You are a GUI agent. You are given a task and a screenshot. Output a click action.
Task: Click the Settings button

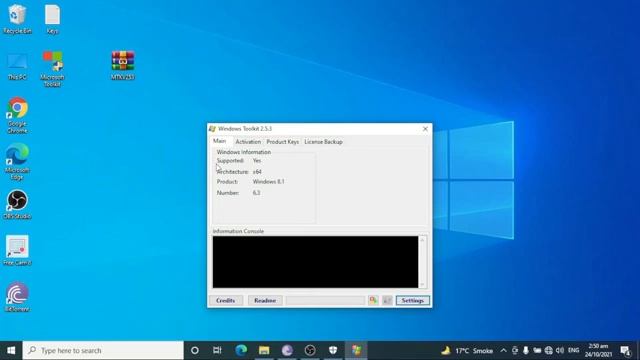(x=413, y=300)
